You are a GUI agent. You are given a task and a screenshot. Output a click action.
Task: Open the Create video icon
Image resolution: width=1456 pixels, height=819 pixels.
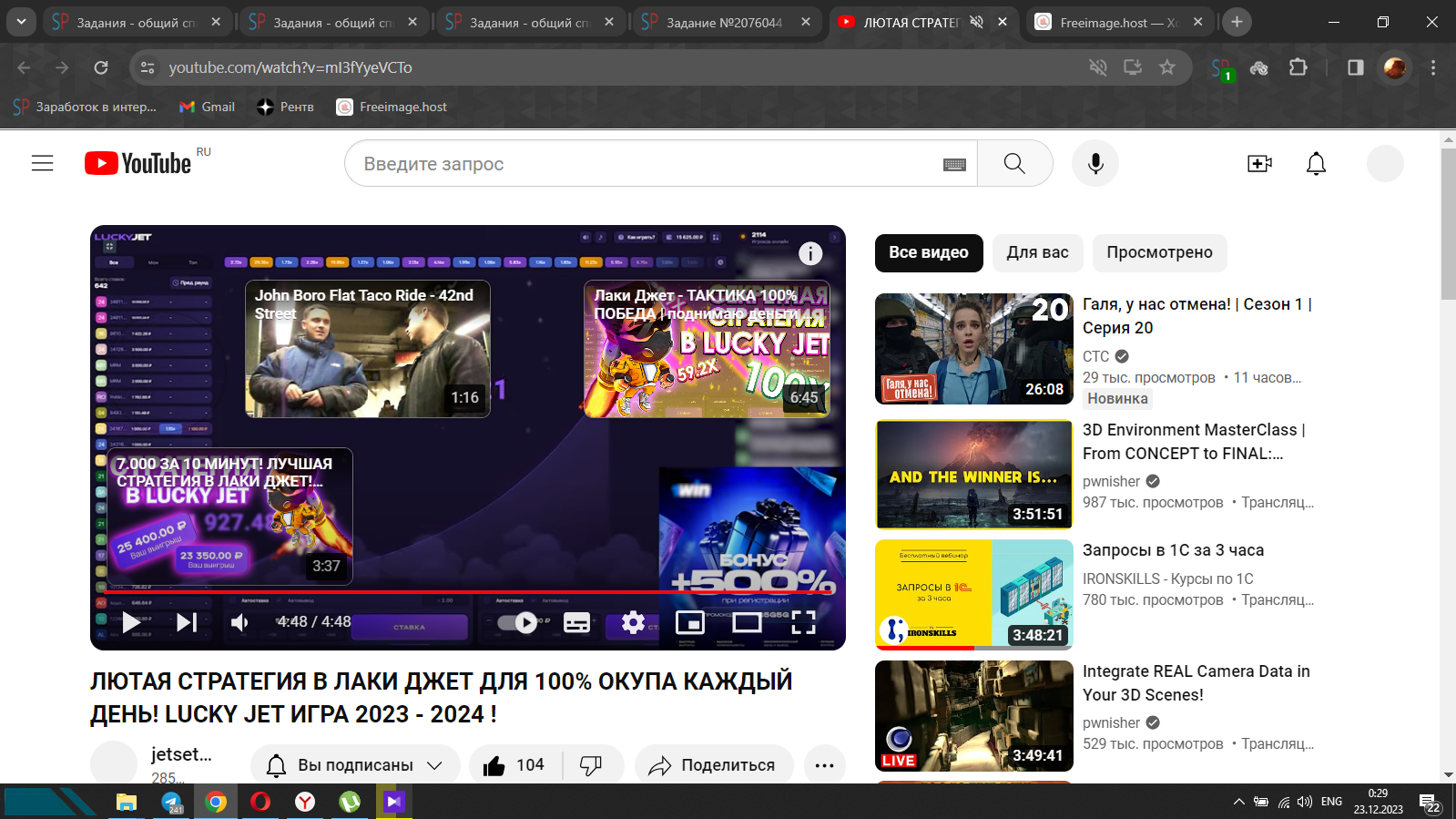1259,163
